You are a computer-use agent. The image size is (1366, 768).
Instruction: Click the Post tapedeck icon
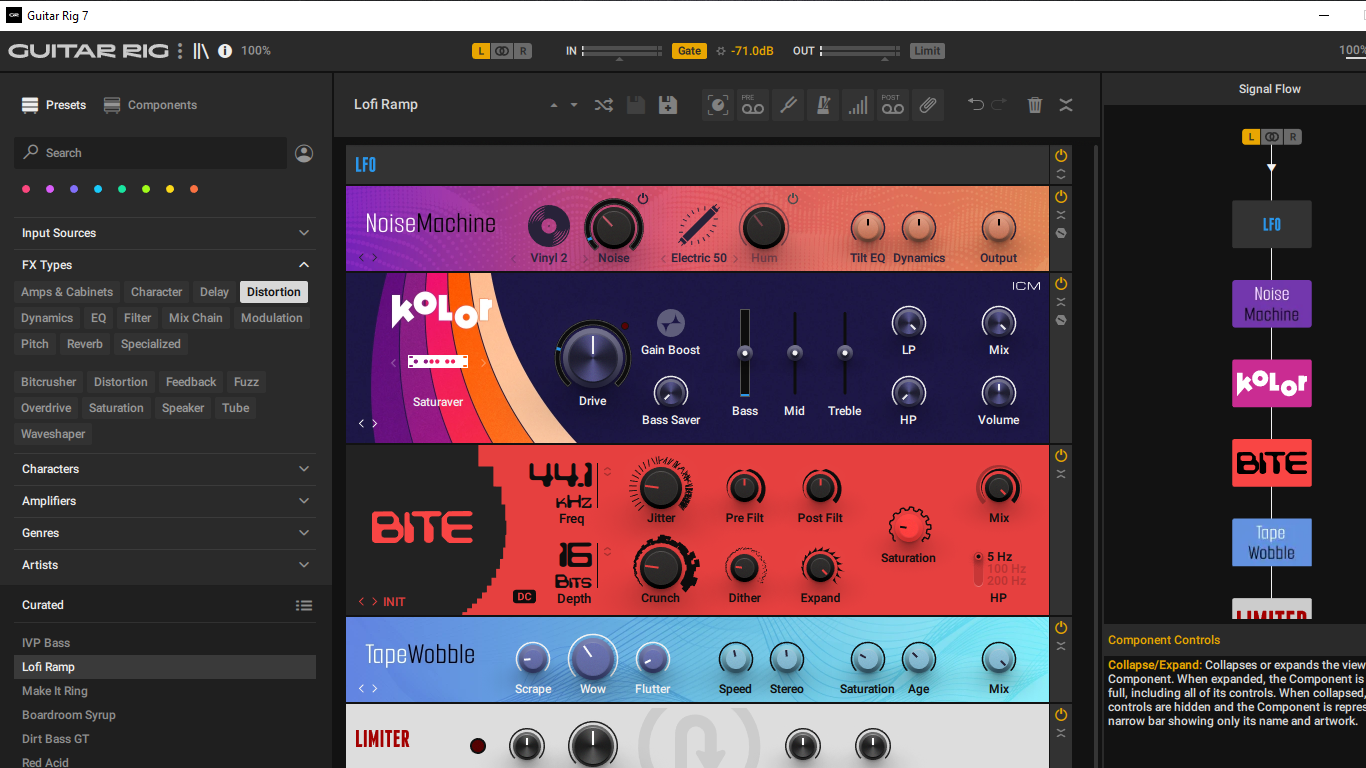click(891, 105)
